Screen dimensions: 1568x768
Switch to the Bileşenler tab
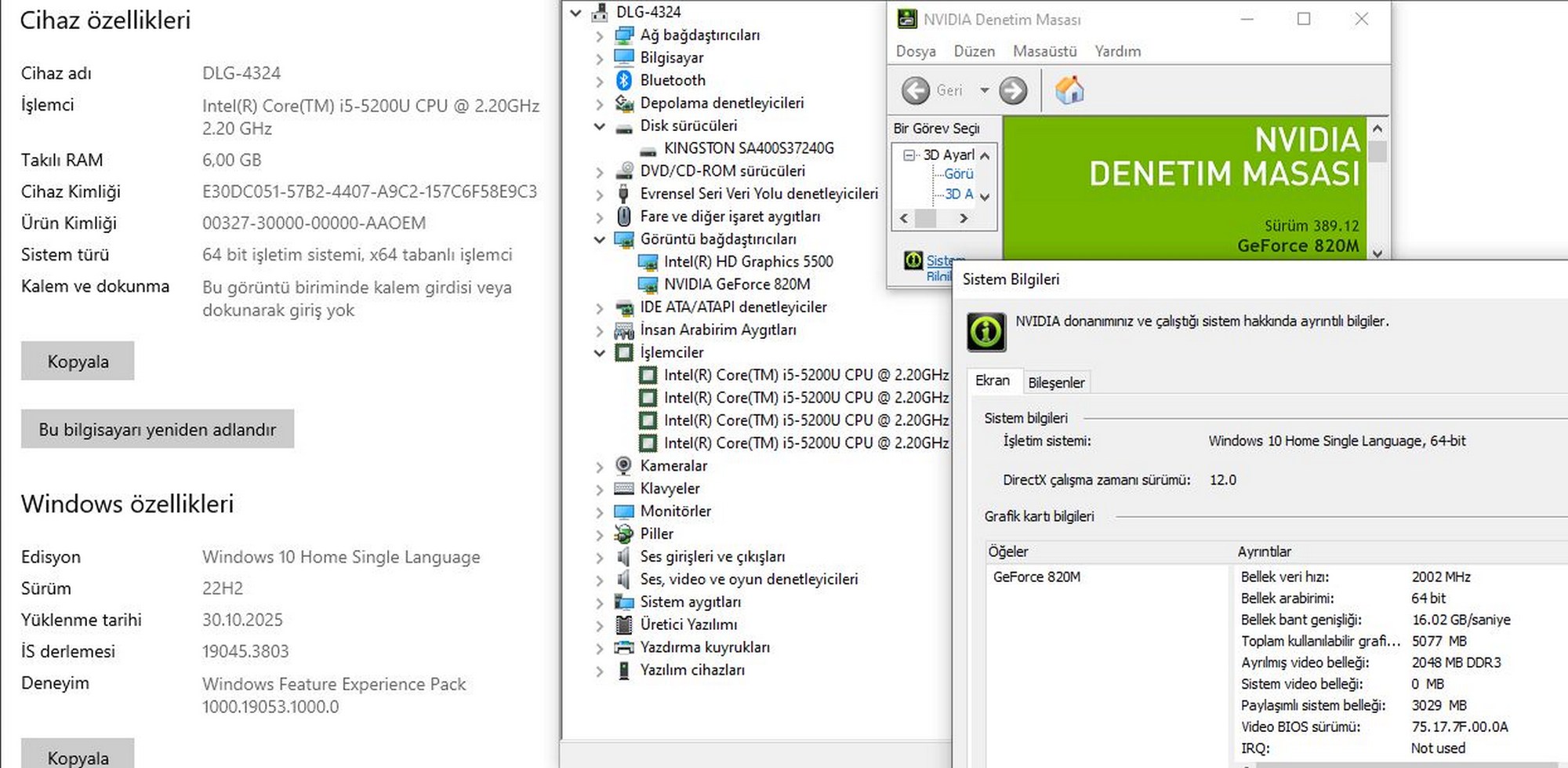tap(1056, 382)
